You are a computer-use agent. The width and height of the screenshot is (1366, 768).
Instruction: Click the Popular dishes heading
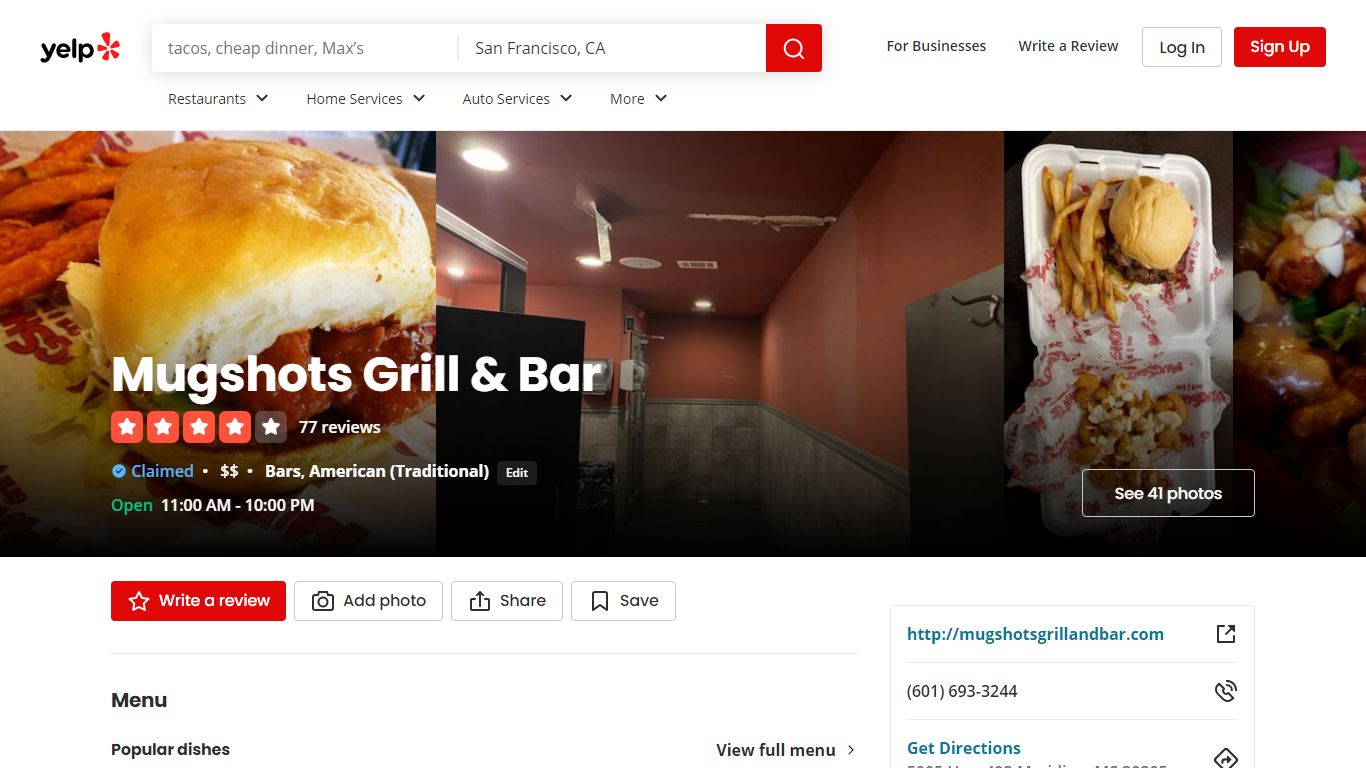(x=170, y=750)
